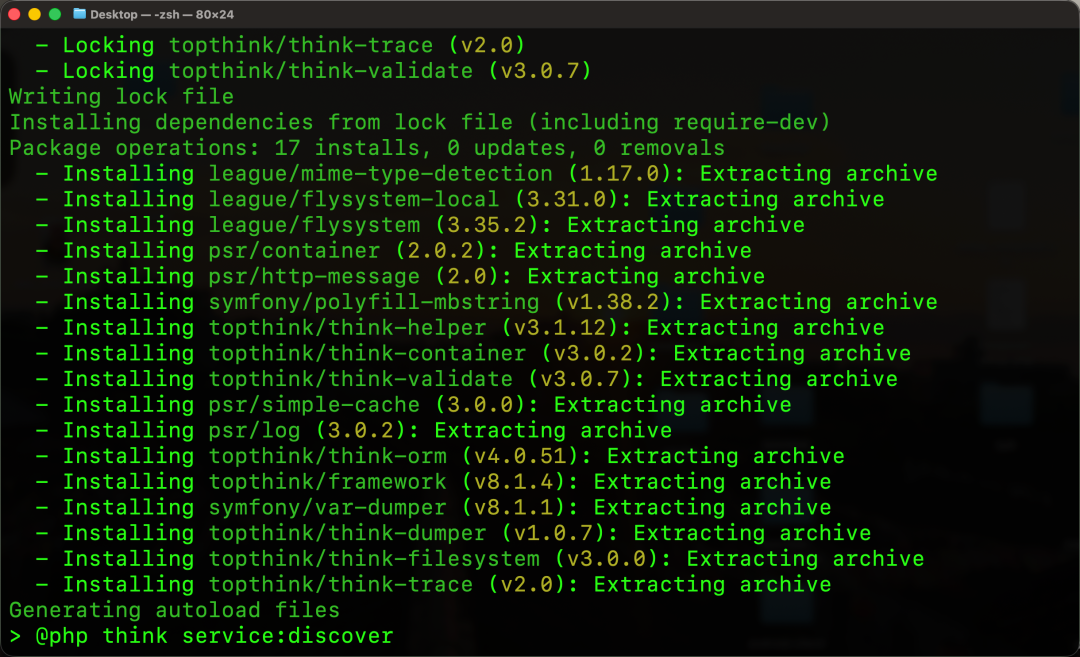Click the "Writing lock file" line
Image resolution: width=1080 pixels, height=657 pixels.
pyautogui.click(x=121, y=96)
